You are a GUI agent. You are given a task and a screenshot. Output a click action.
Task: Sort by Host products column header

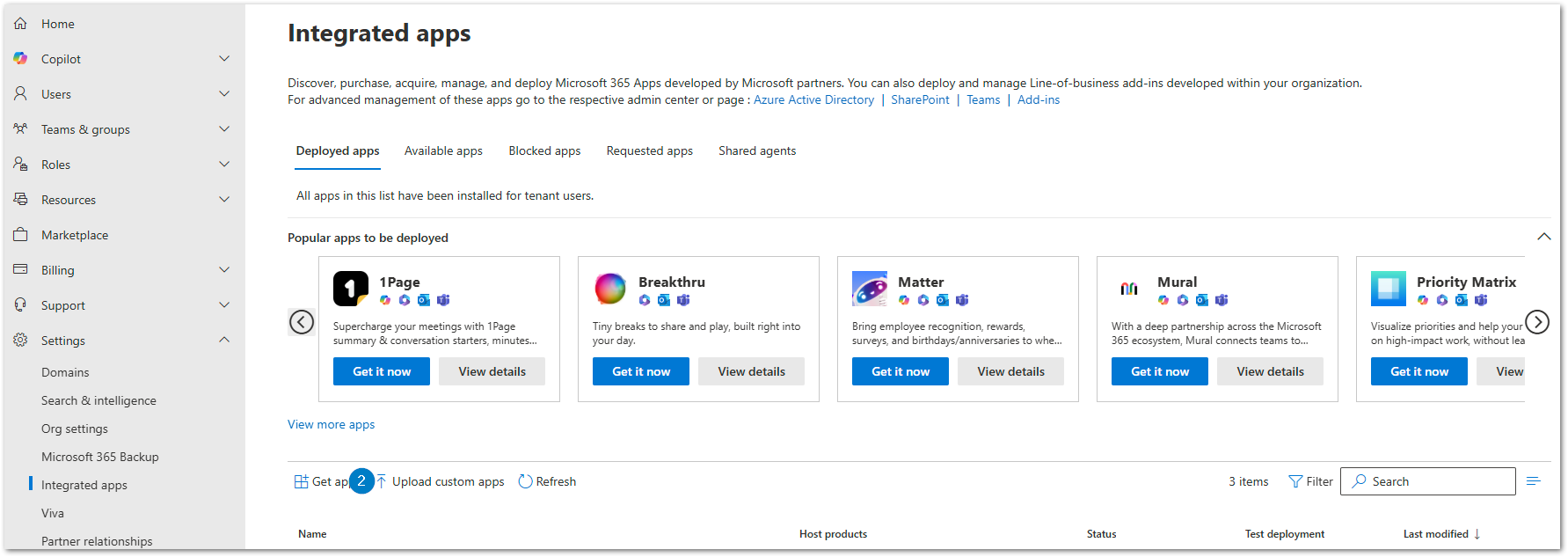[x=833, y=534]
